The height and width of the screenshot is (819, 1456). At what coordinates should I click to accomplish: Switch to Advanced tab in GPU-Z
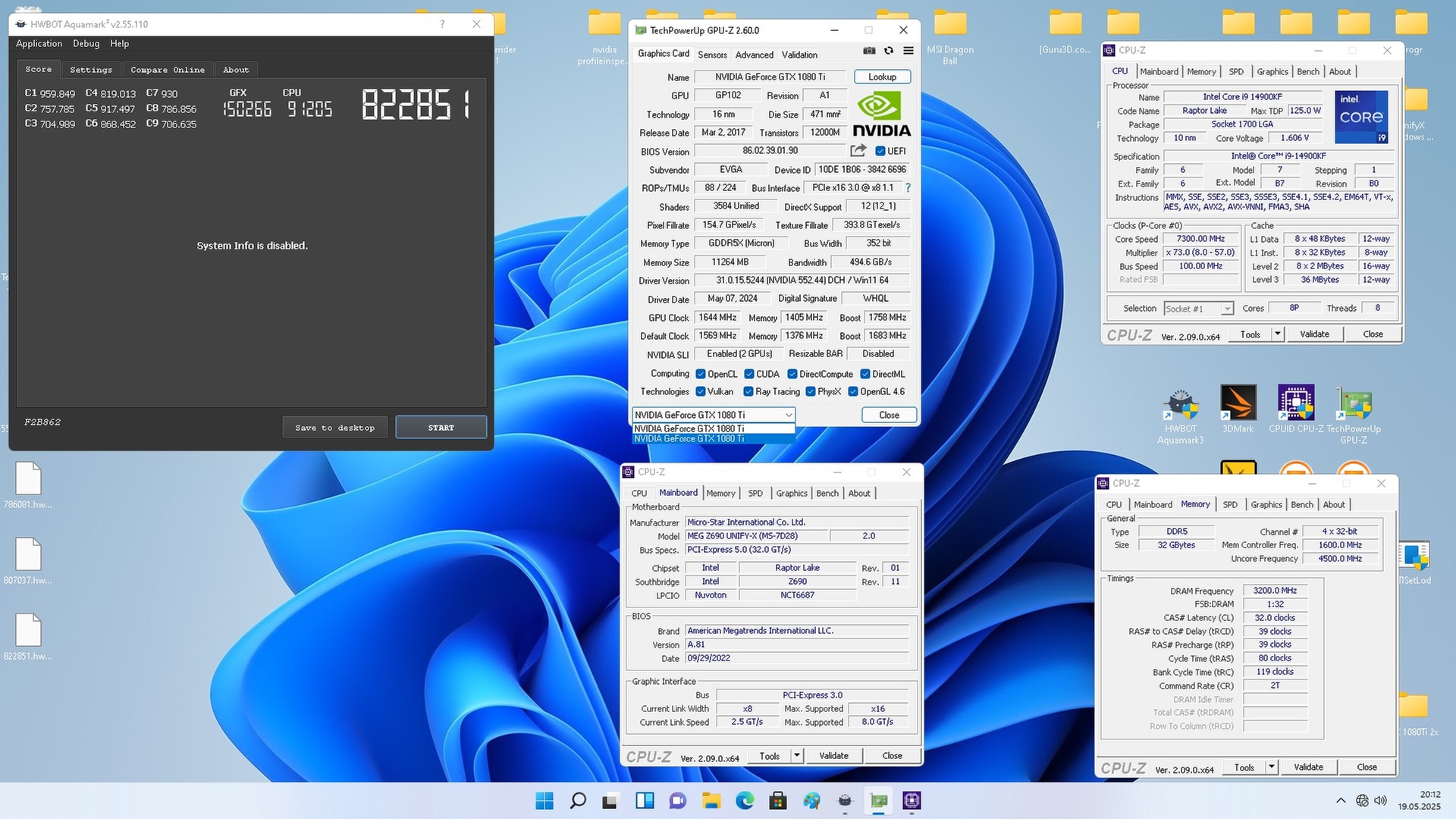755,55
